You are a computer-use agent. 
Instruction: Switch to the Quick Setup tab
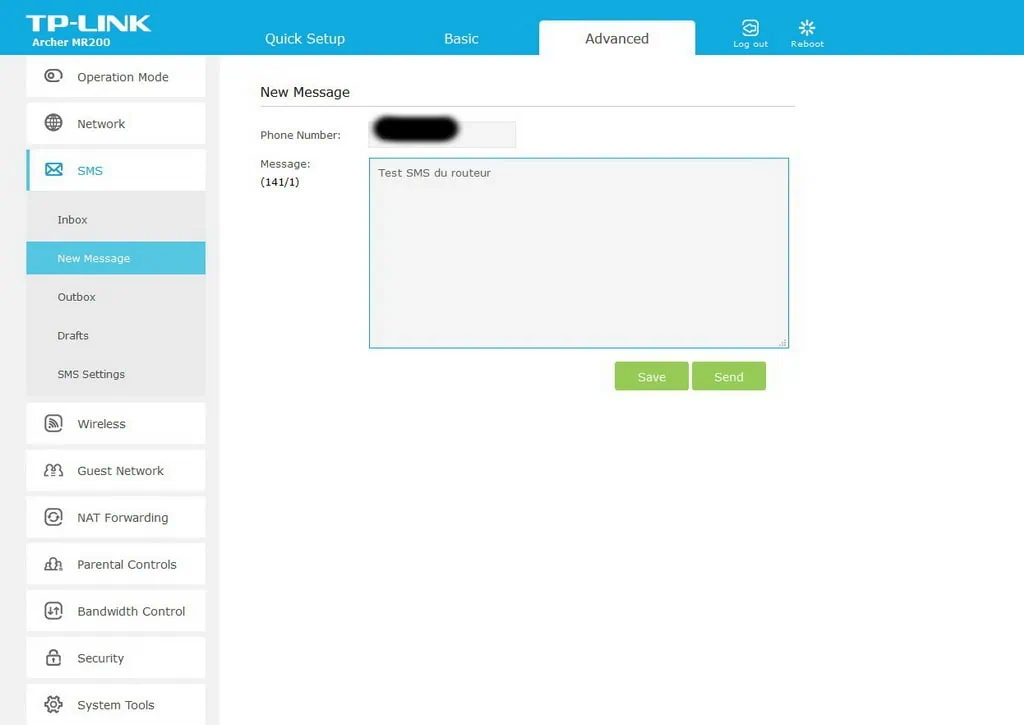[x=305, y=39]
